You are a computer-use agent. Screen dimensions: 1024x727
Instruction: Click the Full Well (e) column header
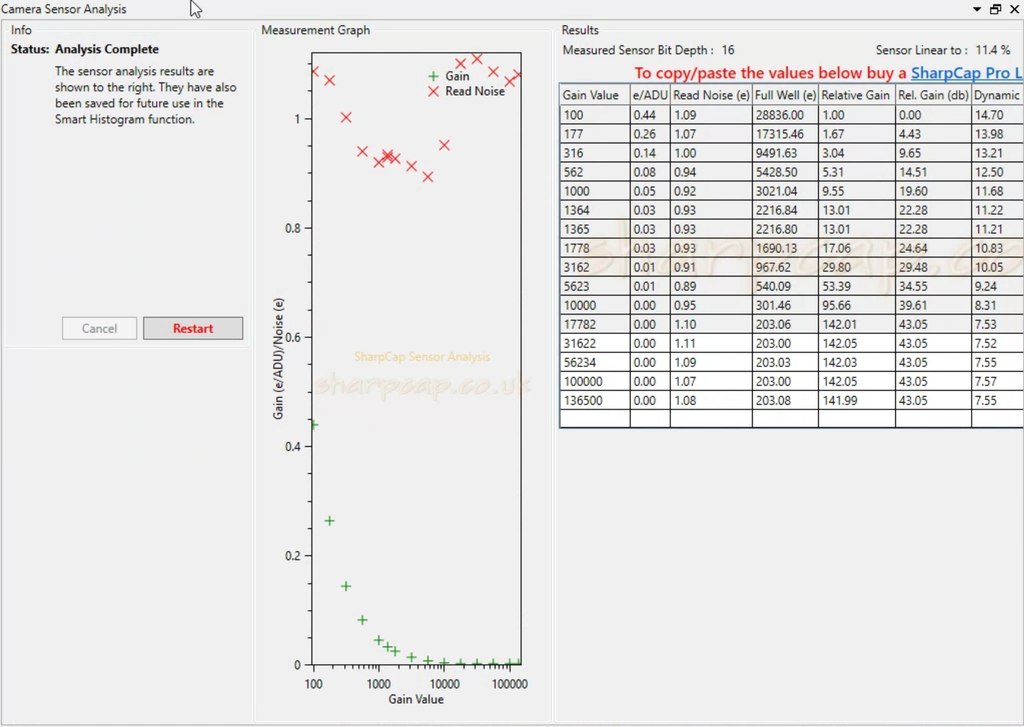[785, 95]
